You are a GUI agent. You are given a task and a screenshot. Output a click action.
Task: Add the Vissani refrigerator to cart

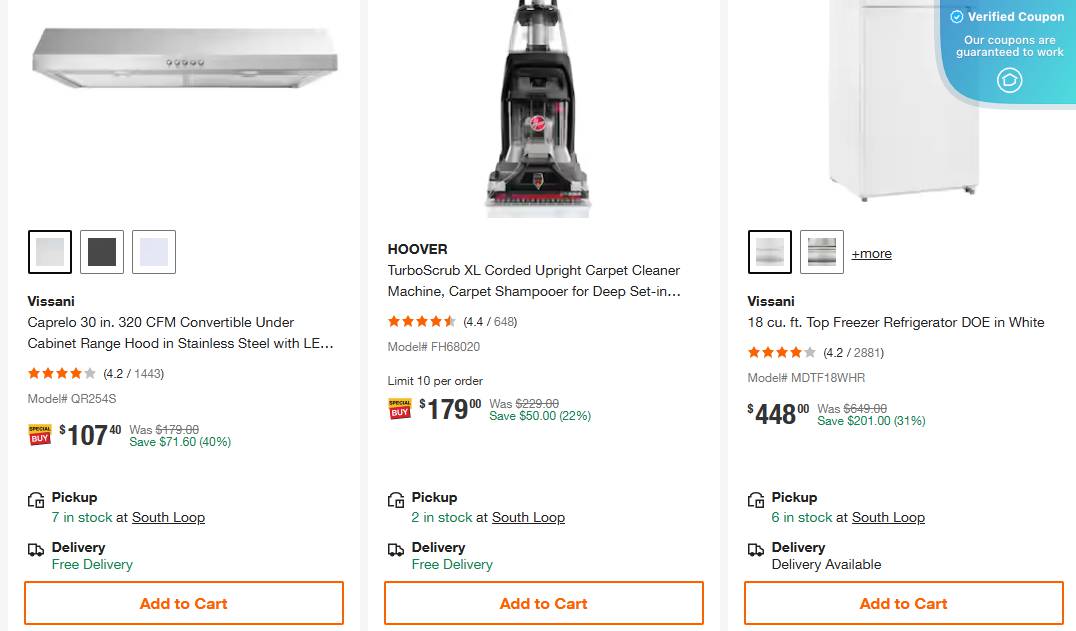click(x=904, y=604)
